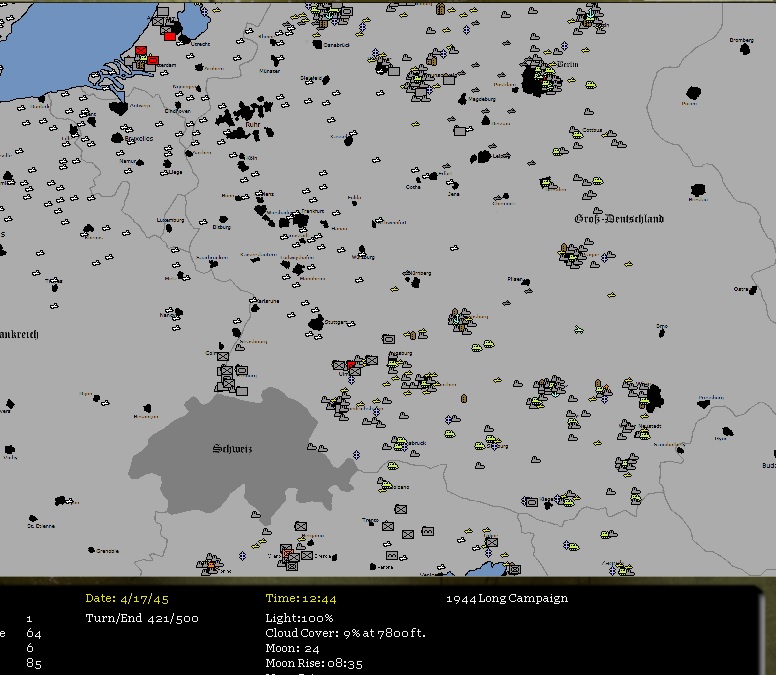This screenshot has height=675, width=776.
Task: Click the Luxembourg city marker
Action: pyautogui.click(x=169, y=228)
